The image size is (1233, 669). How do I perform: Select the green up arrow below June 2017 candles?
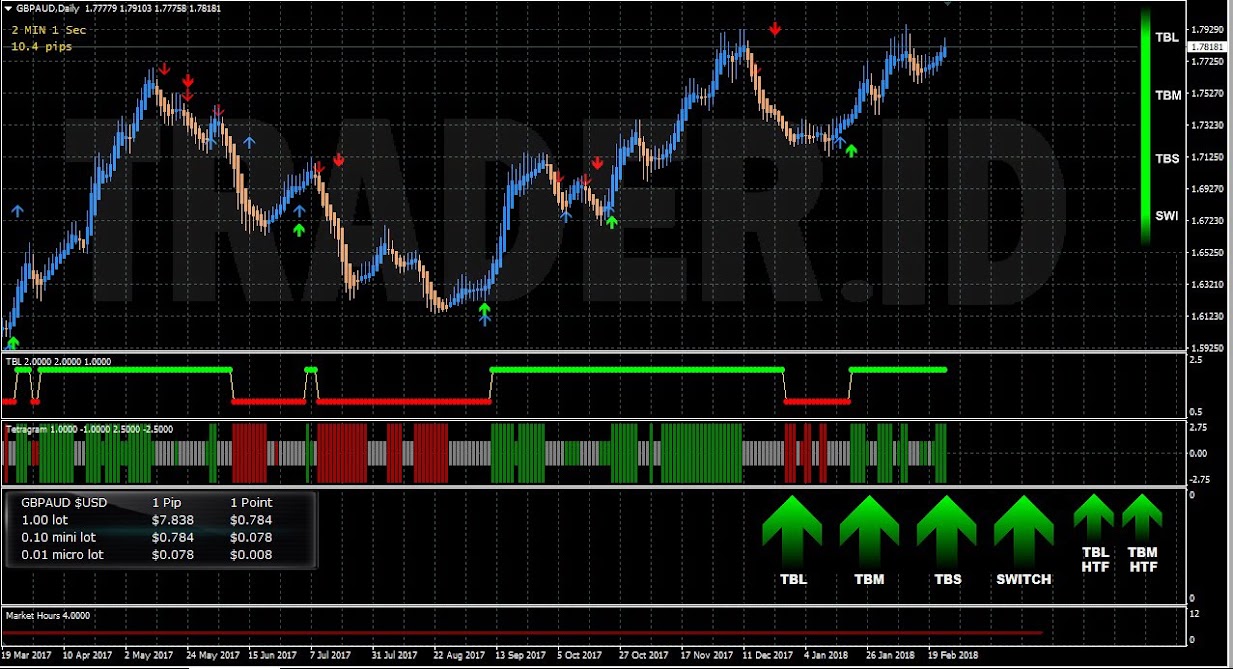tap(298, 229)
